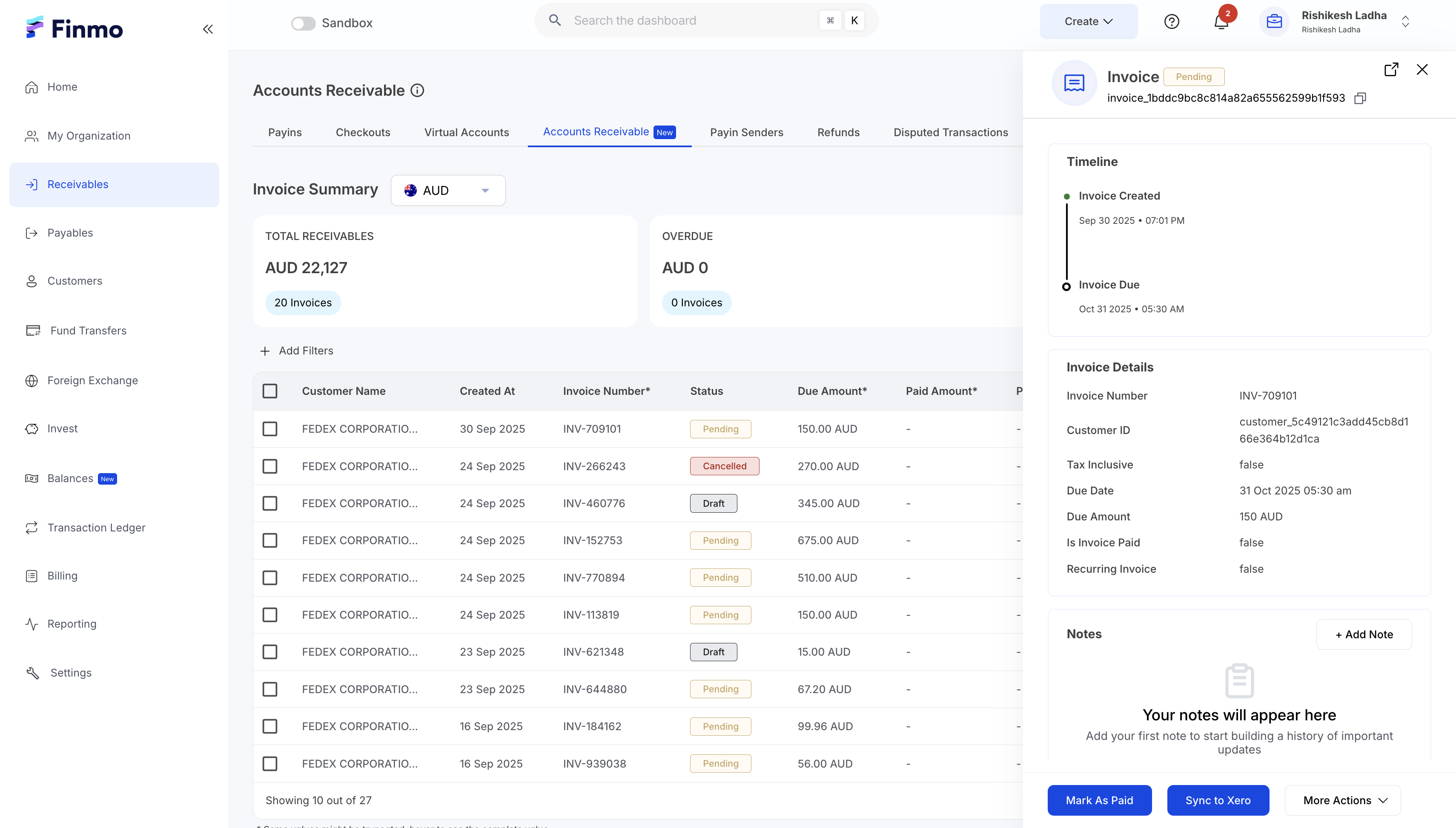Screen dimensions: 1456x828
Task: Open the Refunds tab
Action: point(837,132)
